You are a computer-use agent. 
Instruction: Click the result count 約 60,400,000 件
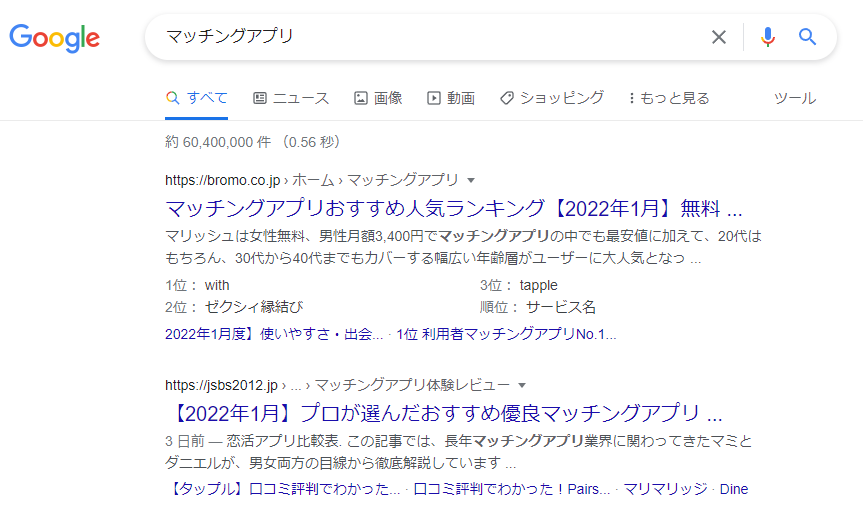tap(218, 142)
